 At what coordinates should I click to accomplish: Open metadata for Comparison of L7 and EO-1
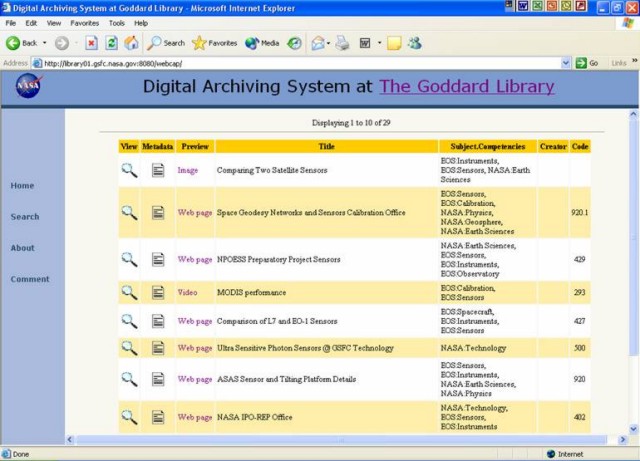158,321
